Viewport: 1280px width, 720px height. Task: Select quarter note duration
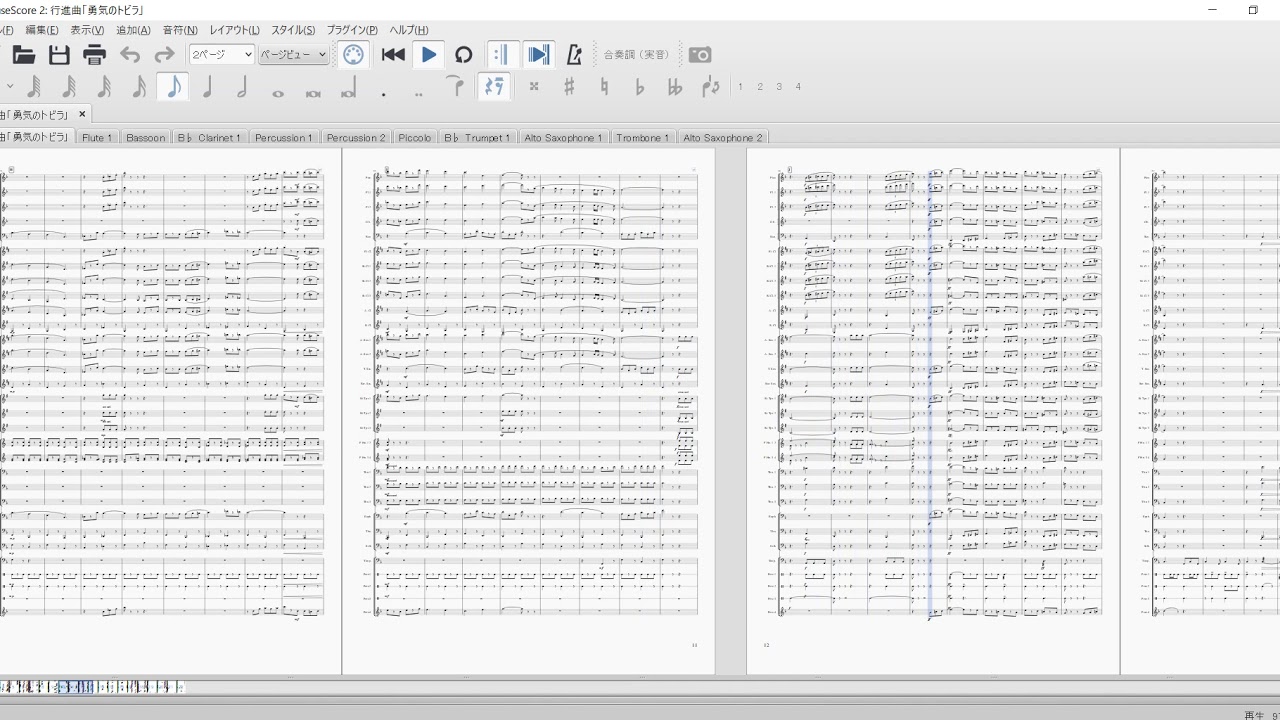click(x=207, y=87)
